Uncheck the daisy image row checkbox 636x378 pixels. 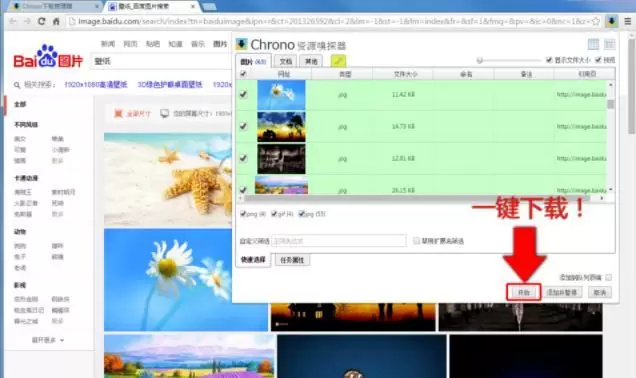point(243,94)
